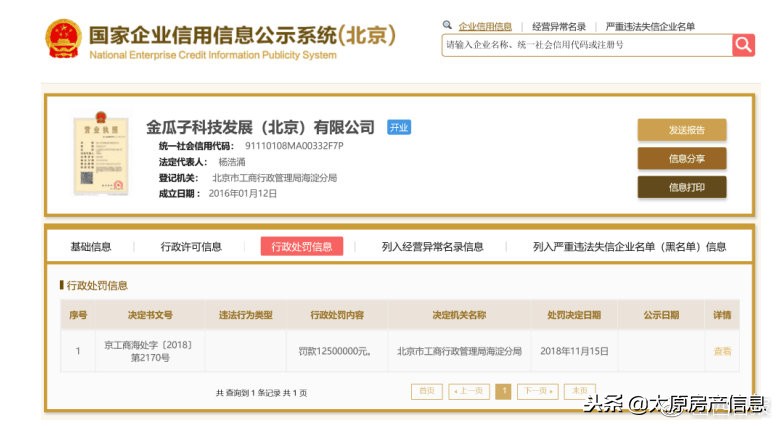
Task: Go to 首页 first page button
Action: 427,391
